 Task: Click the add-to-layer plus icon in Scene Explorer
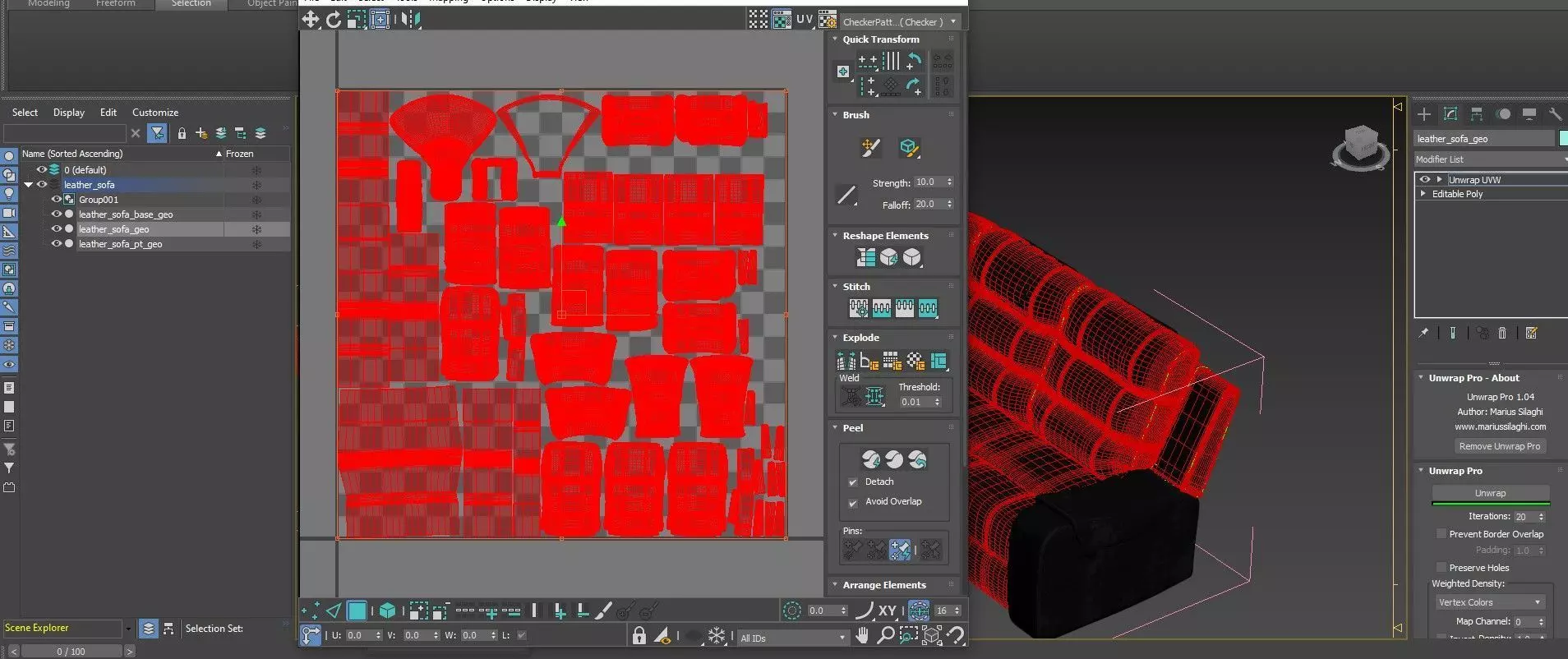click(x=201, y=133)
